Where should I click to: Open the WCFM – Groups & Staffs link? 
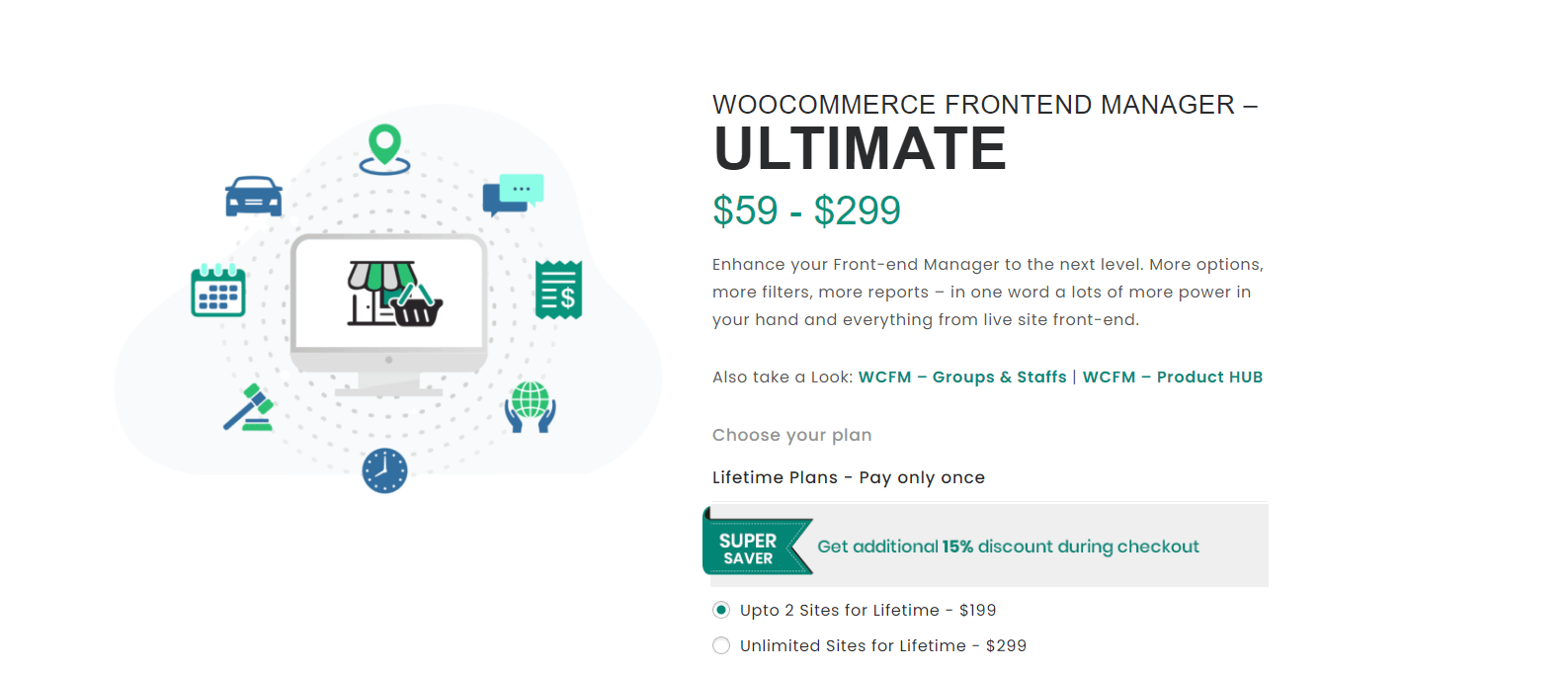pos(961,377)
